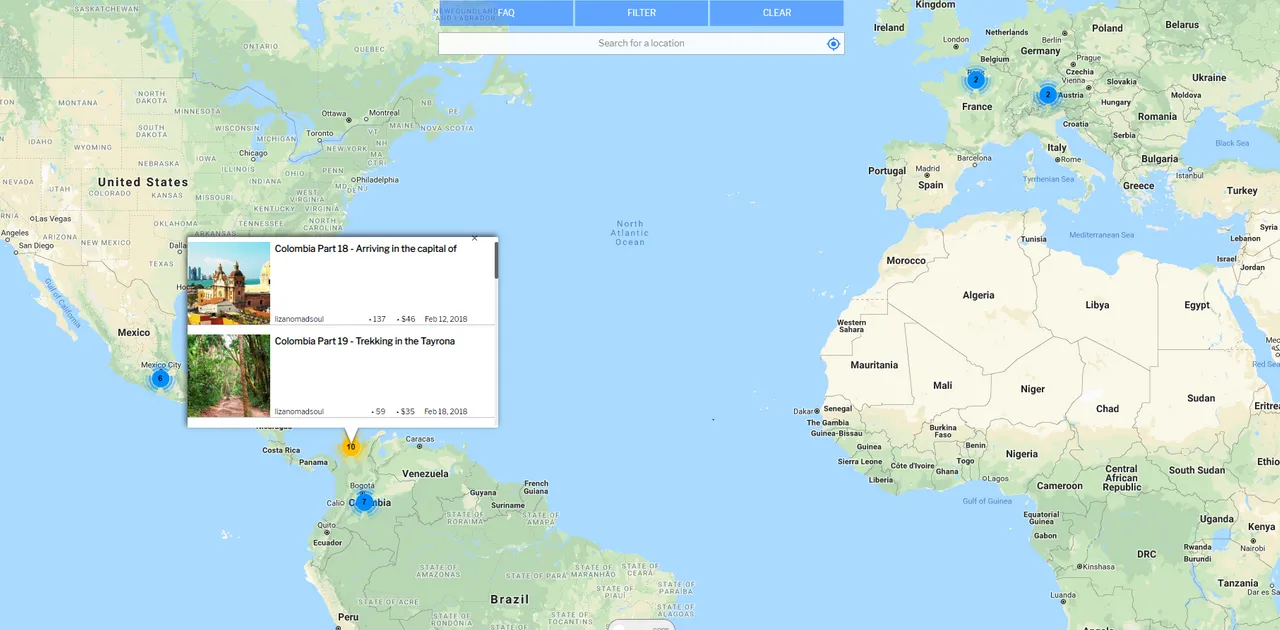Click the '$46' payout value
1280x630 pixels.
point(408,319)
